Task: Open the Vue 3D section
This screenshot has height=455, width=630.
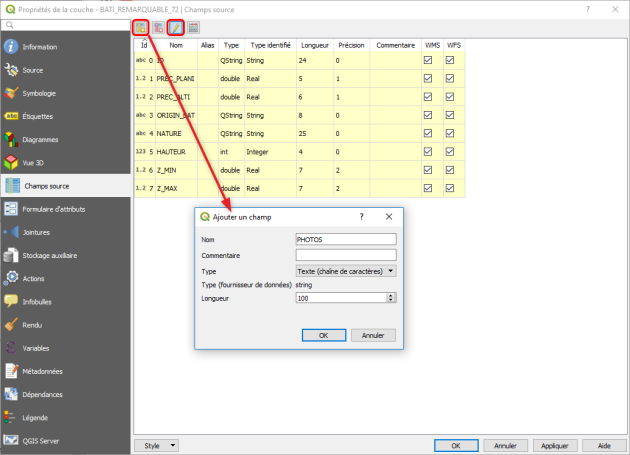Action: [65, 163]
